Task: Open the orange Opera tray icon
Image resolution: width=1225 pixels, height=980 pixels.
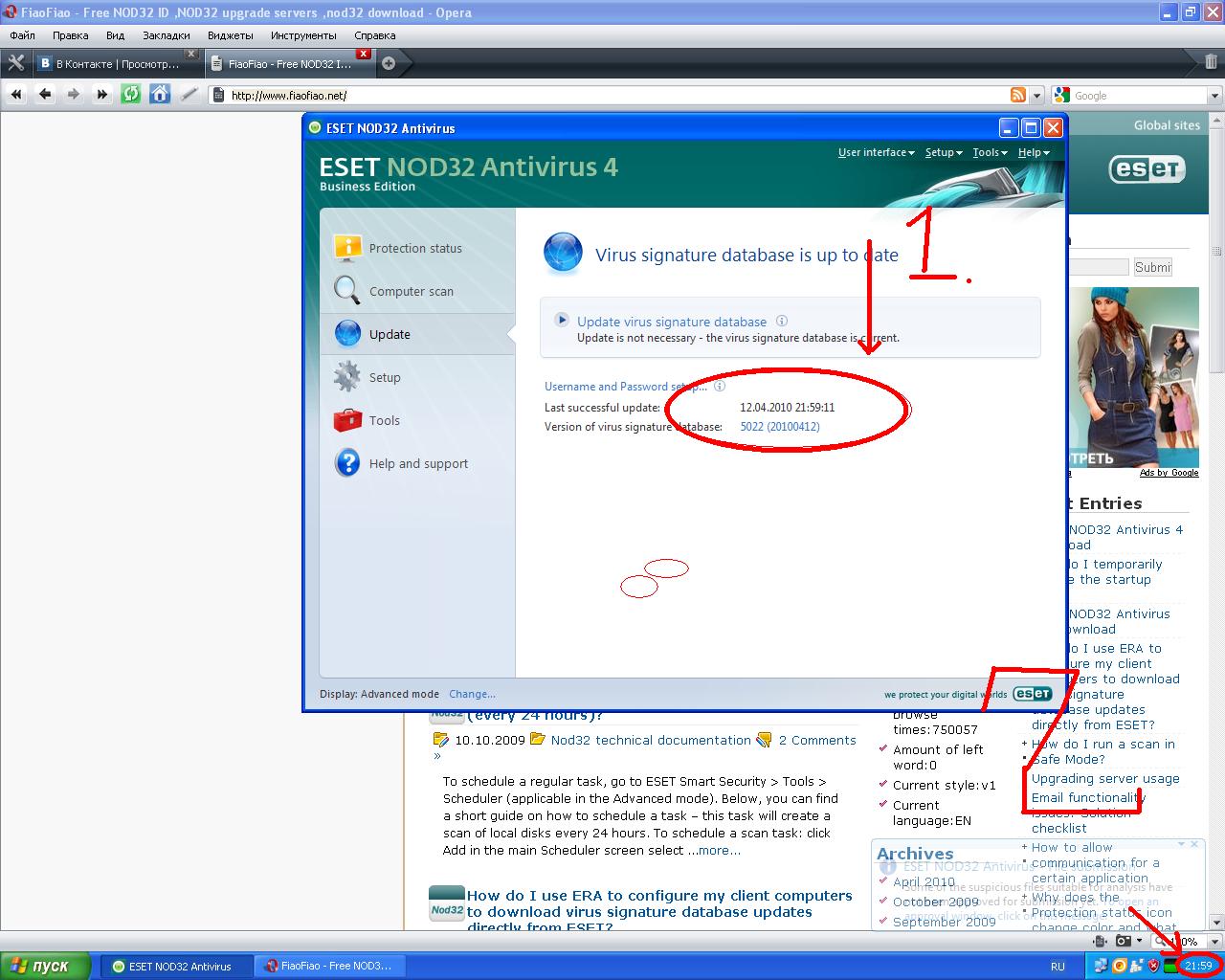Action: [1119, 966]
